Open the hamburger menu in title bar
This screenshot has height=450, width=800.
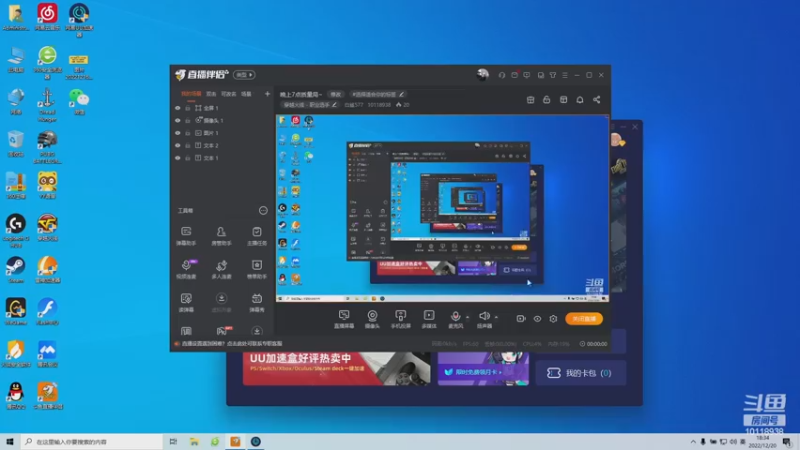(x=565, y=75)
